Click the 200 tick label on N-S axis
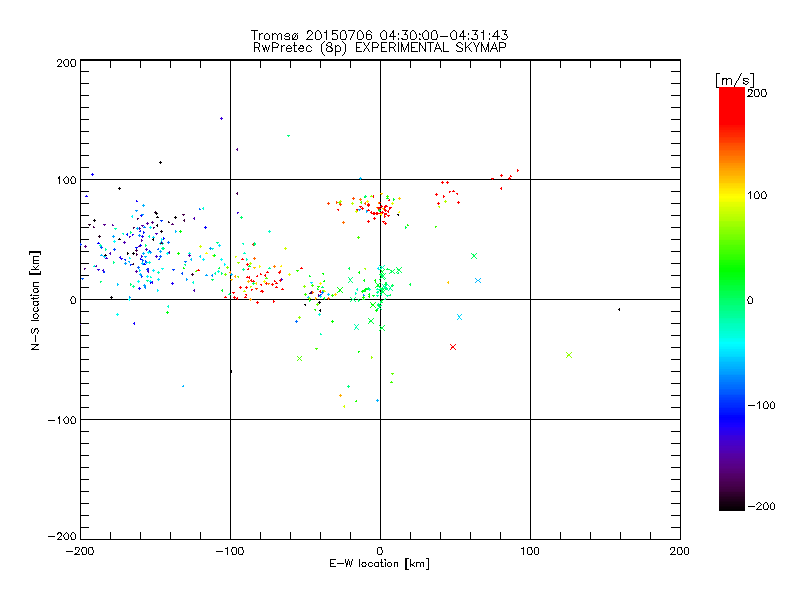800x600 pixels. point(66,63)
